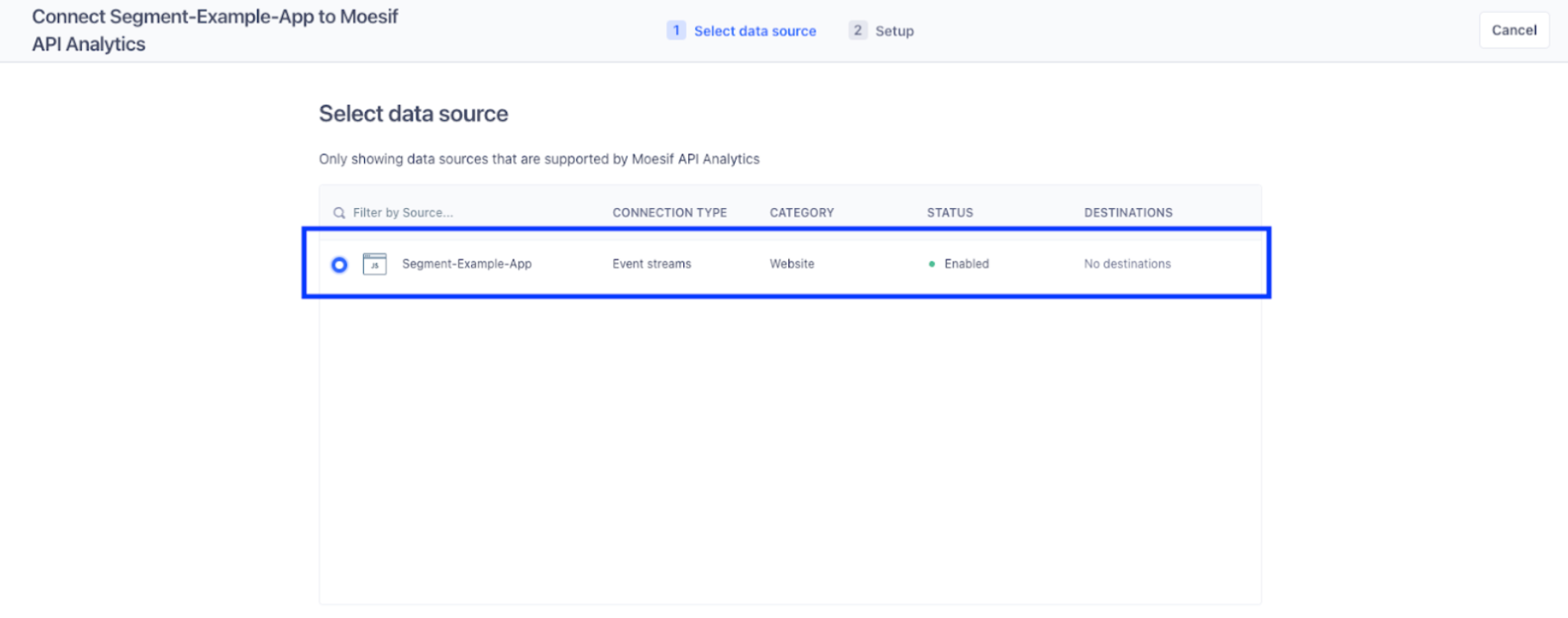Click the Connect Segment-Example-App page title
This screenshot has width=1568, height=618.
pos(215,30)
